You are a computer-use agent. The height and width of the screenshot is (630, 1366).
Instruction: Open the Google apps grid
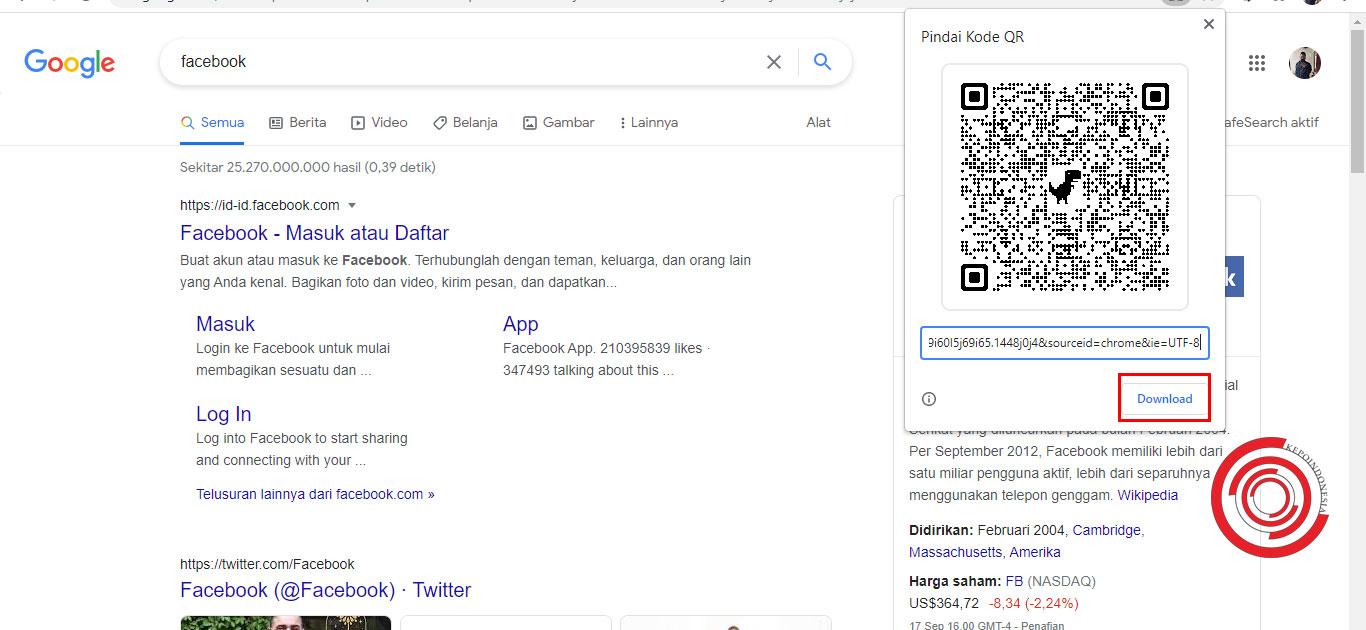click(1257, 62)
